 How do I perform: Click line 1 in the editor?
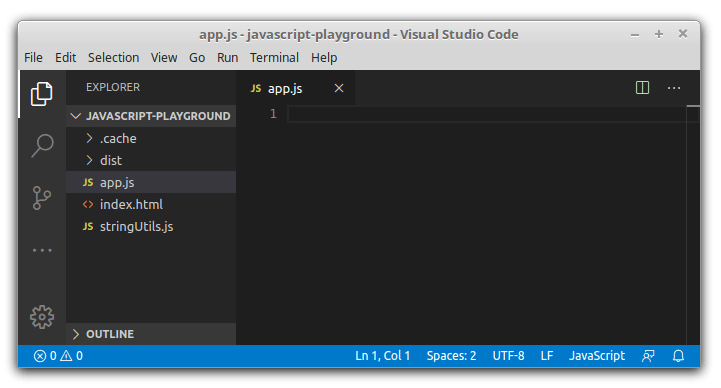486,114
